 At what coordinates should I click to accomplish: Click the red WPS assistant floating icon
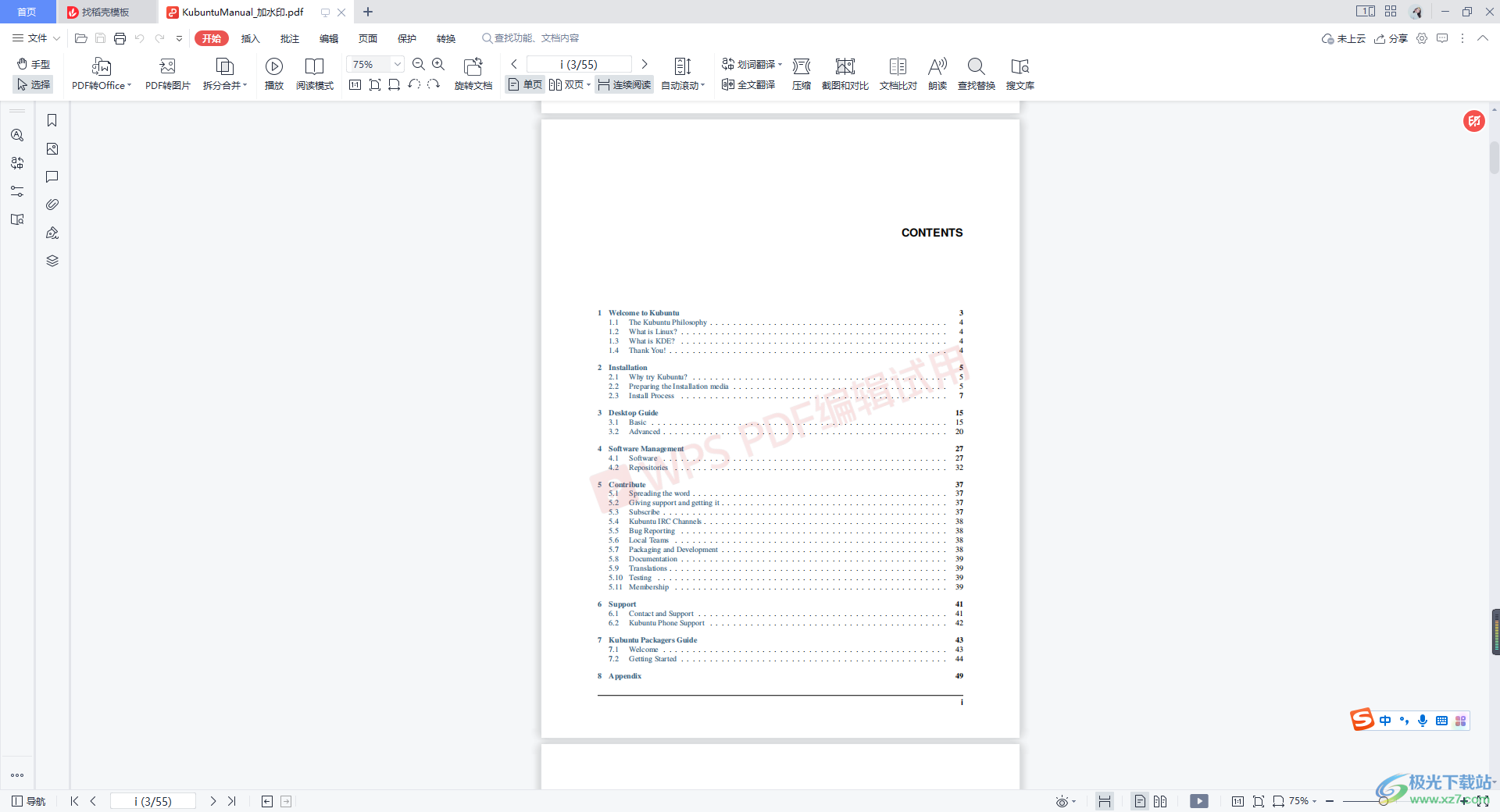[1474, 121]
